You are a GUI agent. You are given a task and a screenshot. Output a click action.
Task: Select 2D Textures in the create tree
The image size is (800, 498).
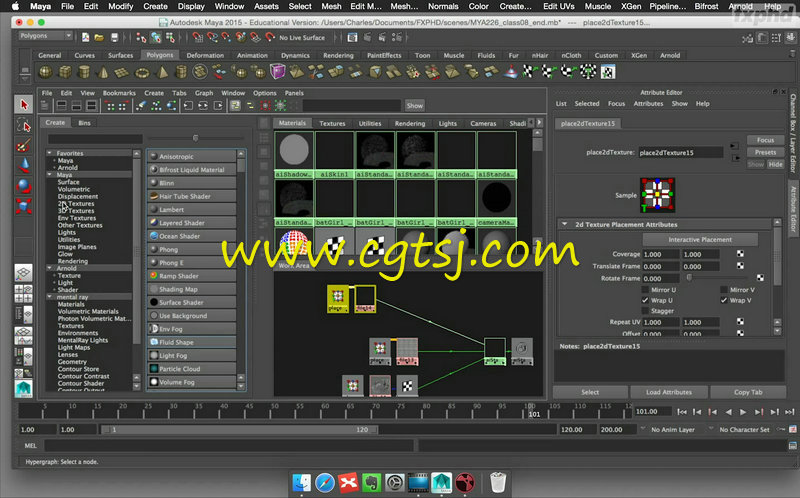(x=76, y=204)
